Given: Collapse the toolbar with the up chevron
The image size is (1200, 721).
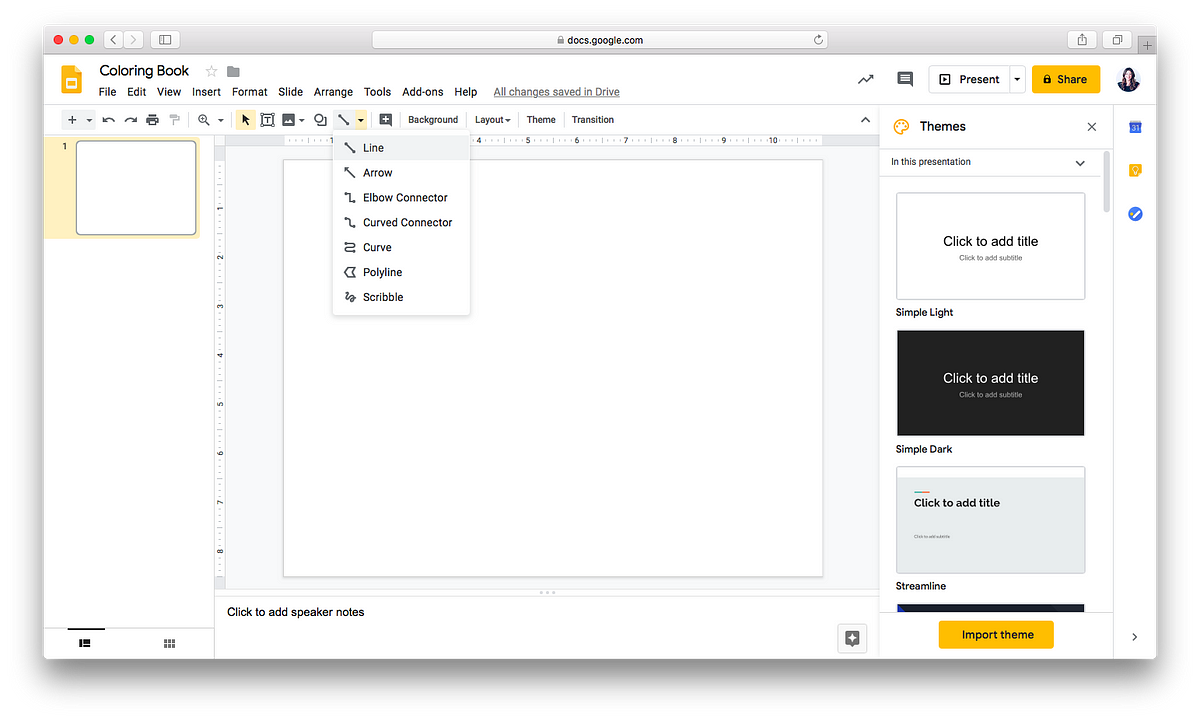Looking at the screenshot, I should click(x=866, y=120).
